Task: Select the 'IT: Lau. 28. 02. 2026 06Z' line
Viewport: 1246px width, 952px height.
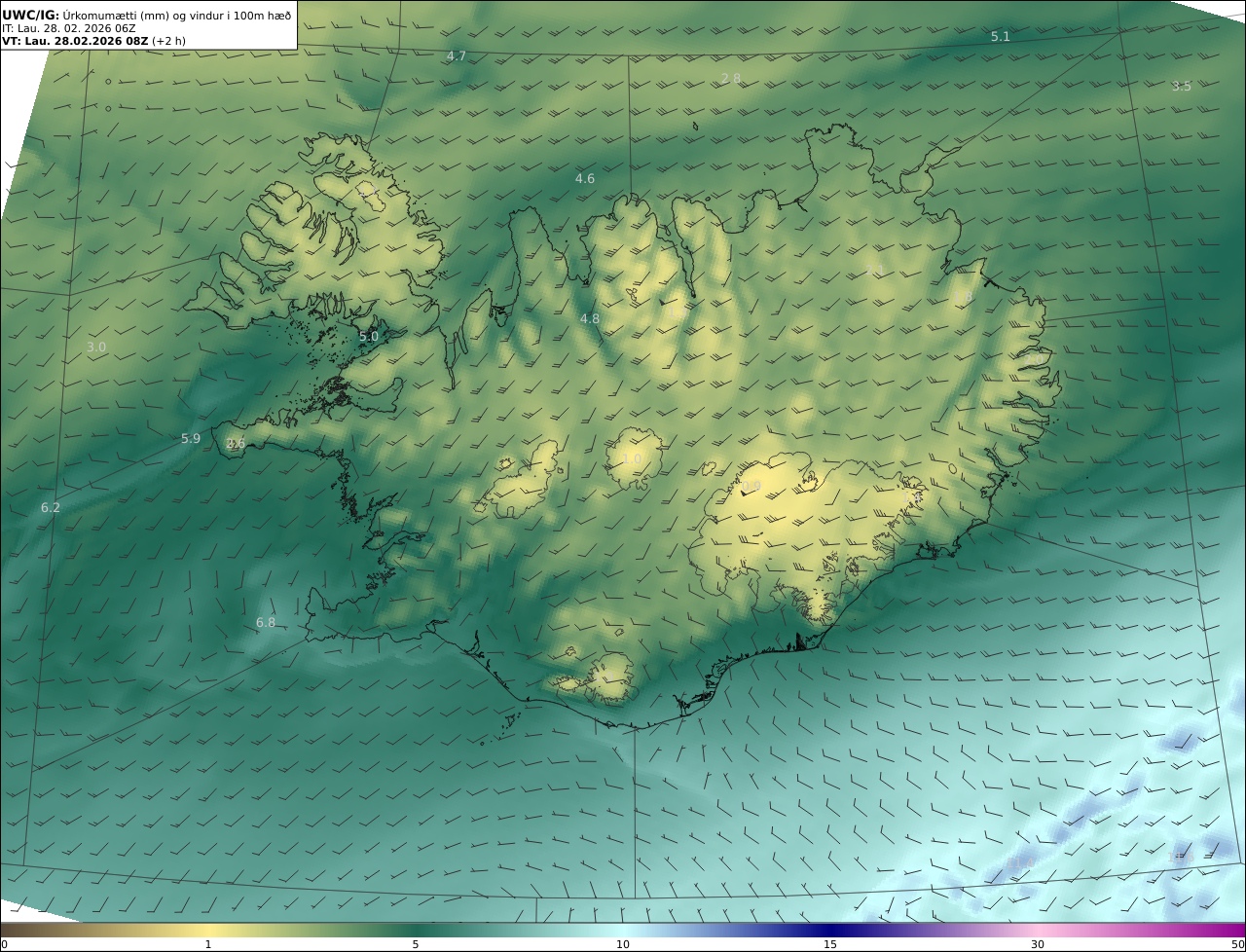Action: tap(69, 28)
